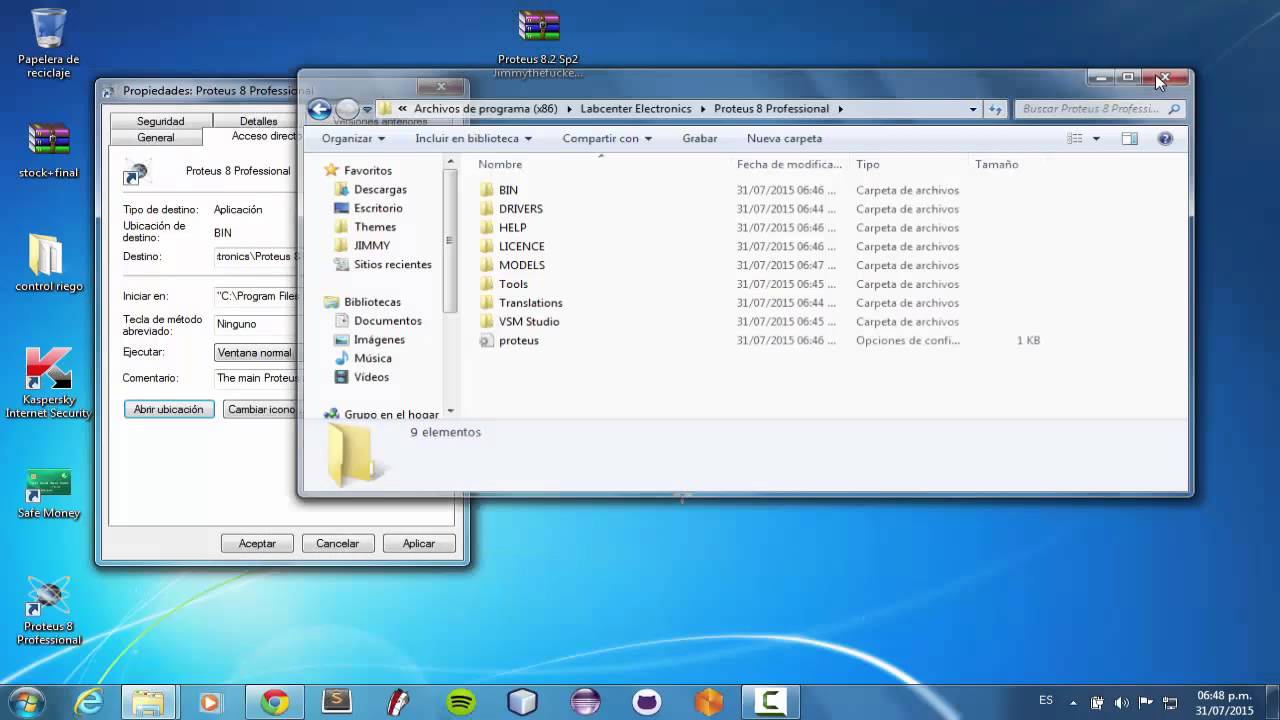The image size is (1280, 720).
Task: Open the Incluir en biblioteca dropdown
Action: tap(473, 139)
